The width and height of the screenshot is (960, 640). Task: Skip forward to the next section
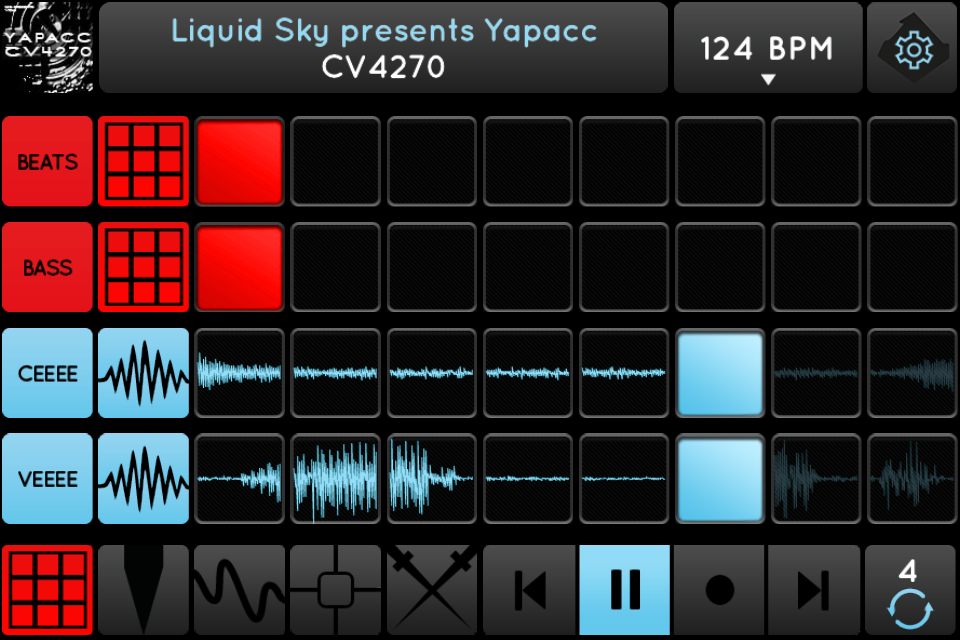coord(814,590)
